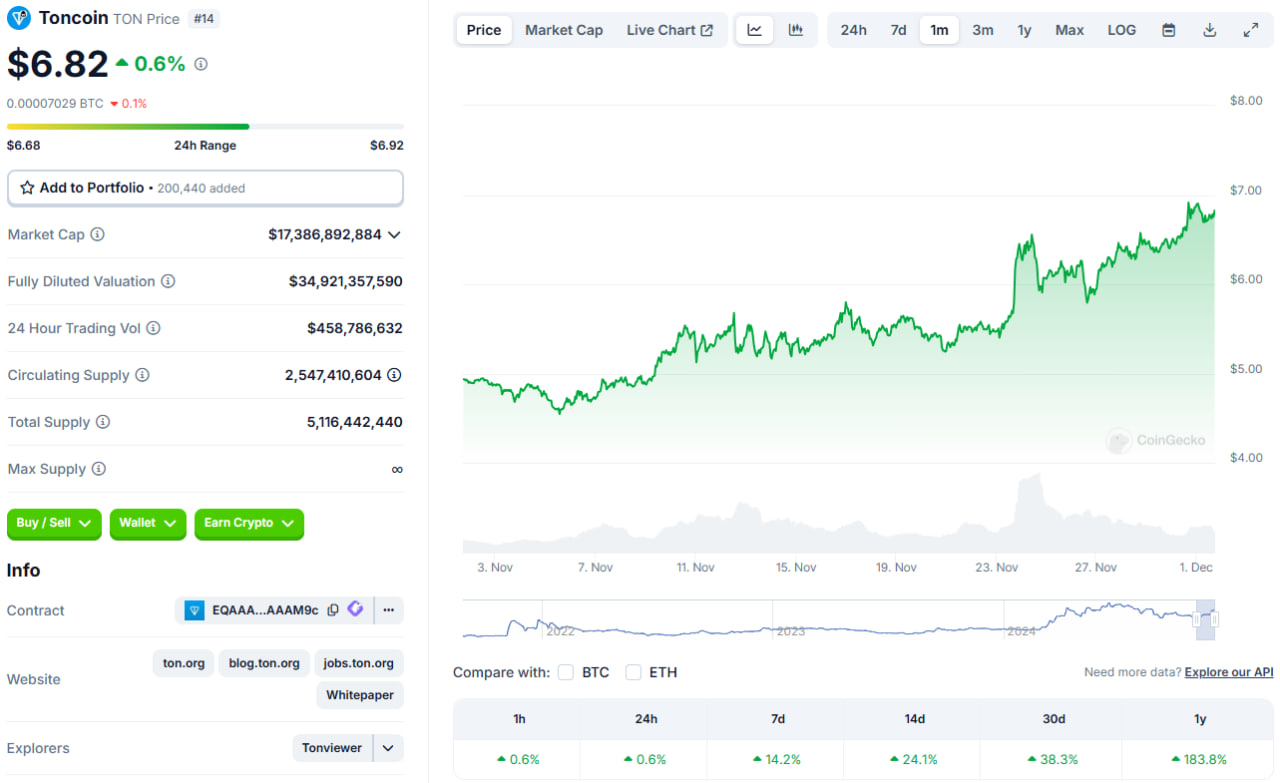The height and width of the screenshot is (783, 1280).
Task: Open the Live Chart tab
Action: pyautogui.click(x=670, y=30)
